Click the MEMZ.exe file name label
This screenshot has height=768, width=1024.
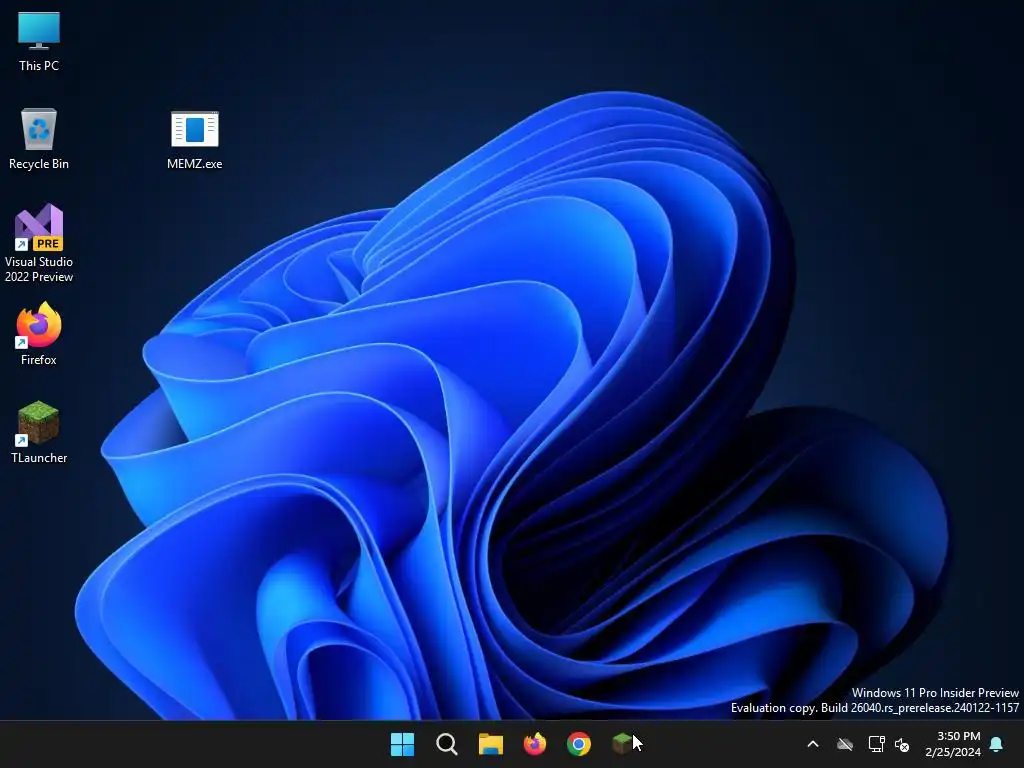[195, 164]
